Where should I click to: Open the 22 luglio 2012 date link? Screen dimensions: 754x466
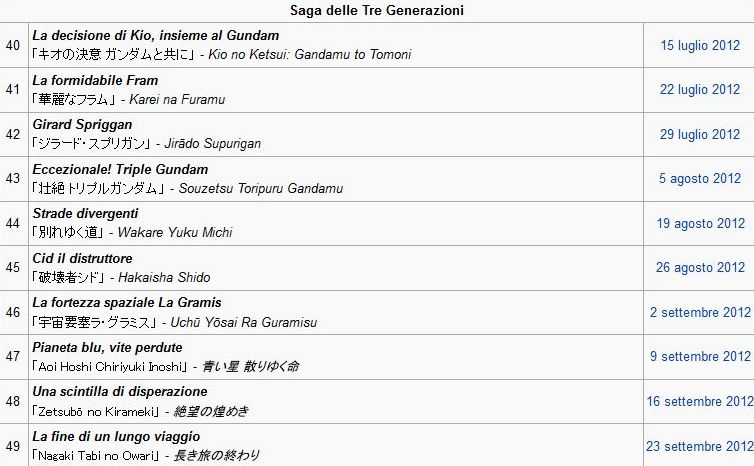point(700,89)
